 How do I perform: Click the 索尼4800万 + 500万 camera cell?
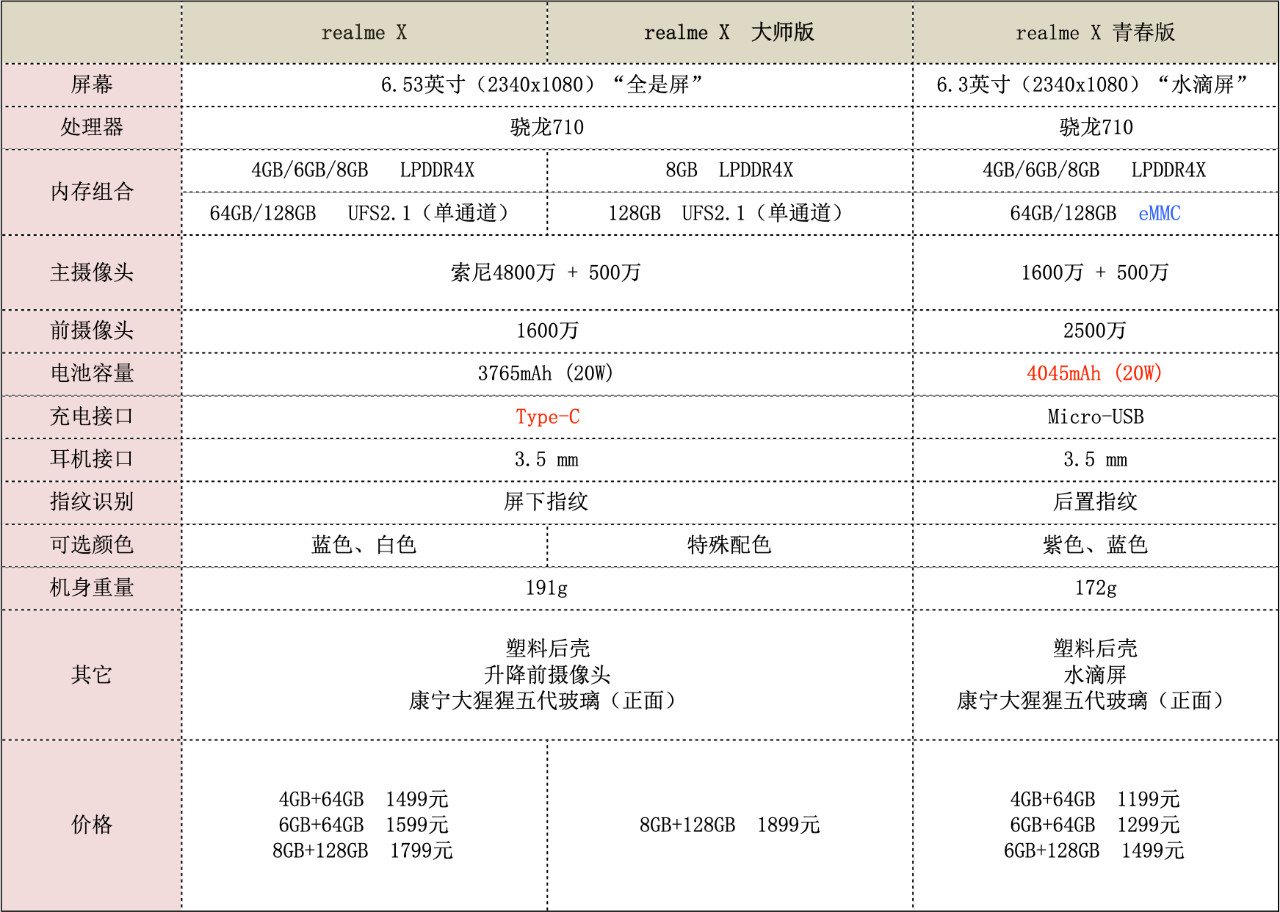[x=546, y=272]
